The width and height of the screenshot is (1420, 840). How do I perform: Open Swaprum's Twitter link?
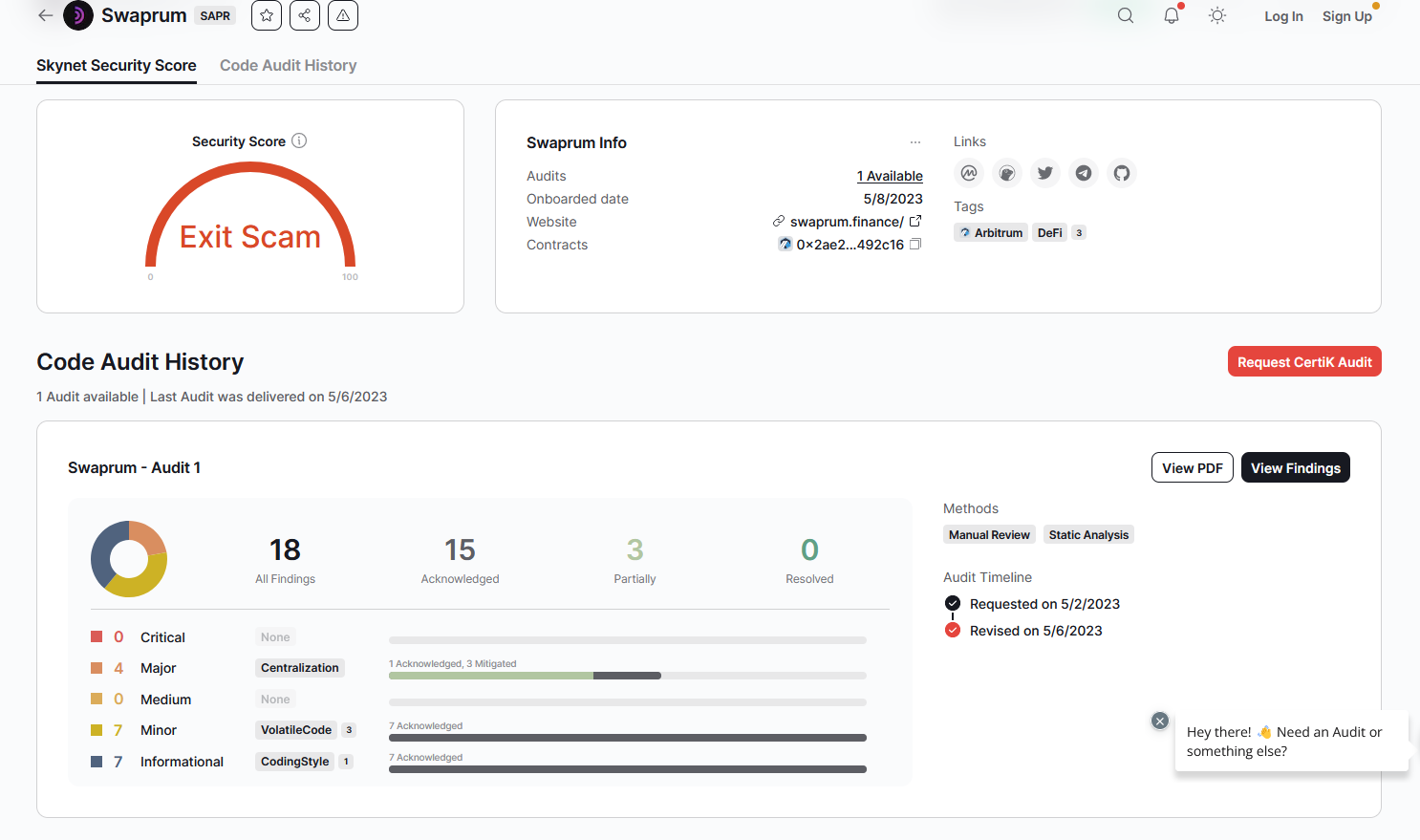pos(1045,173)
